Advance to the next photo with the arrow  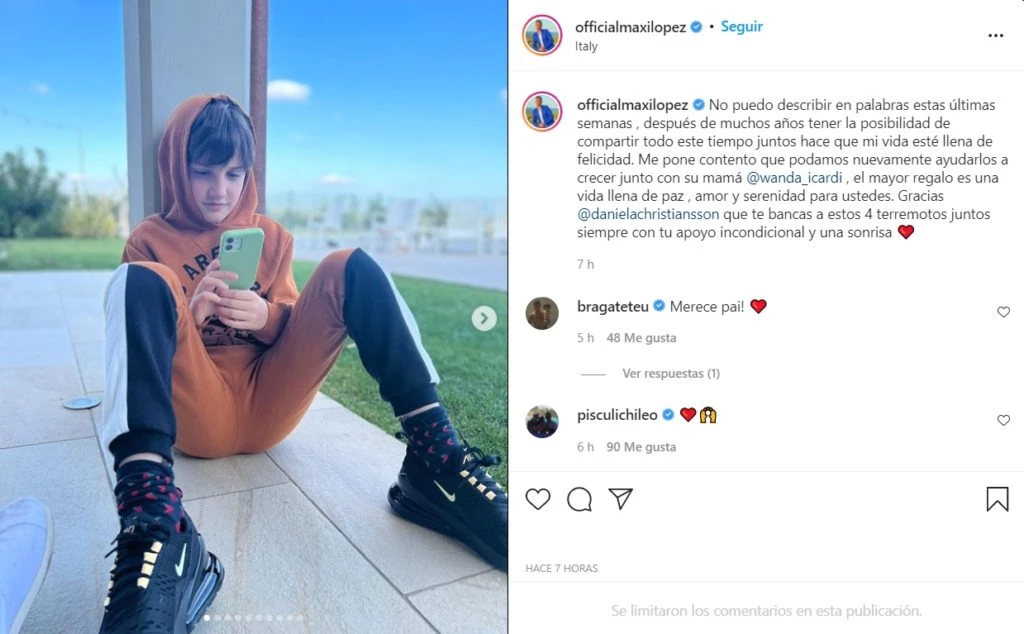pyautogui.click(x=484, y=319)
